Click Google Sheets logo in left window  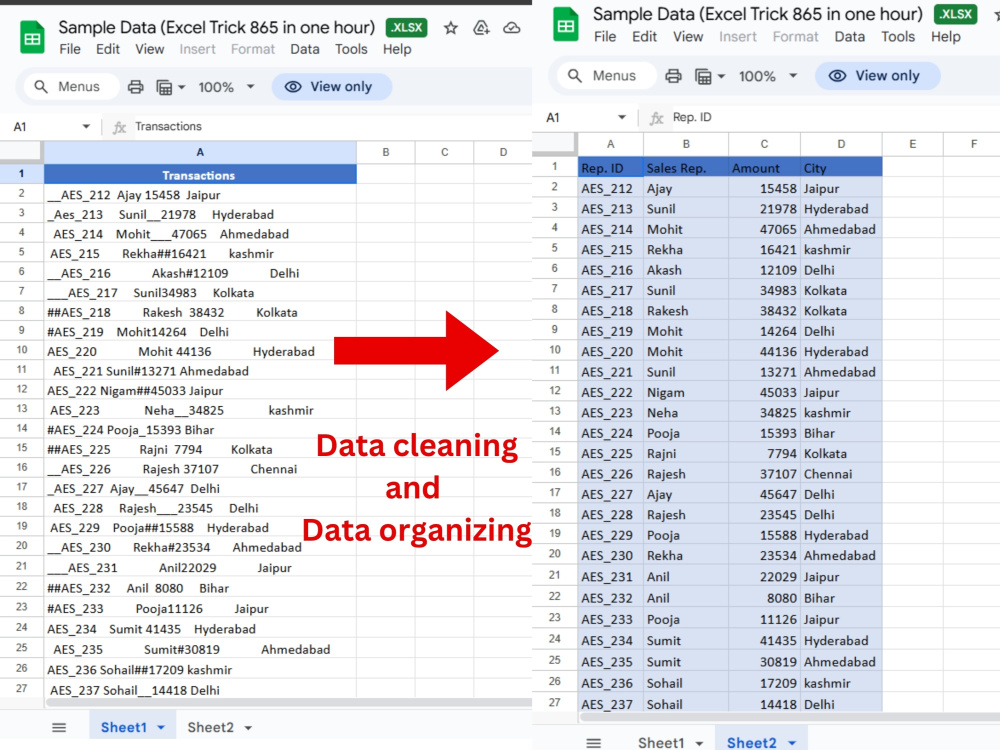coord(32,38)
